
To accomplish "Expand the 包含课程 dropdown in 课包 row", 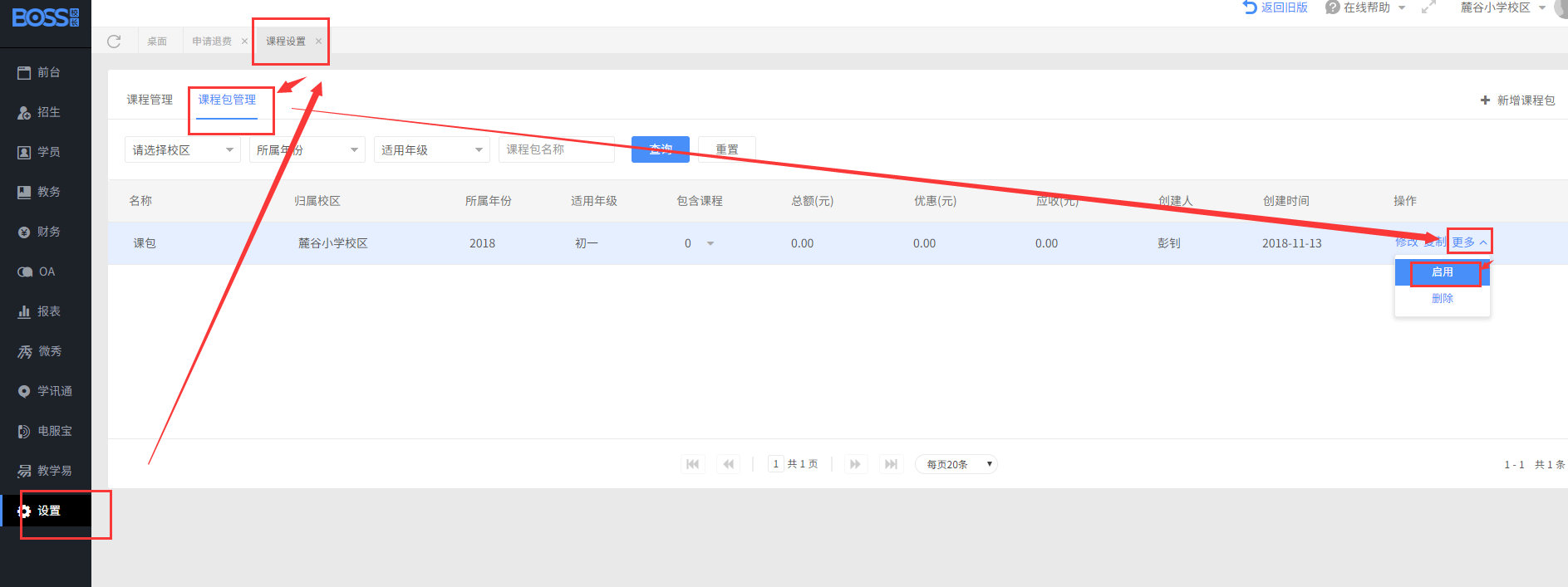I will [710, 243].
